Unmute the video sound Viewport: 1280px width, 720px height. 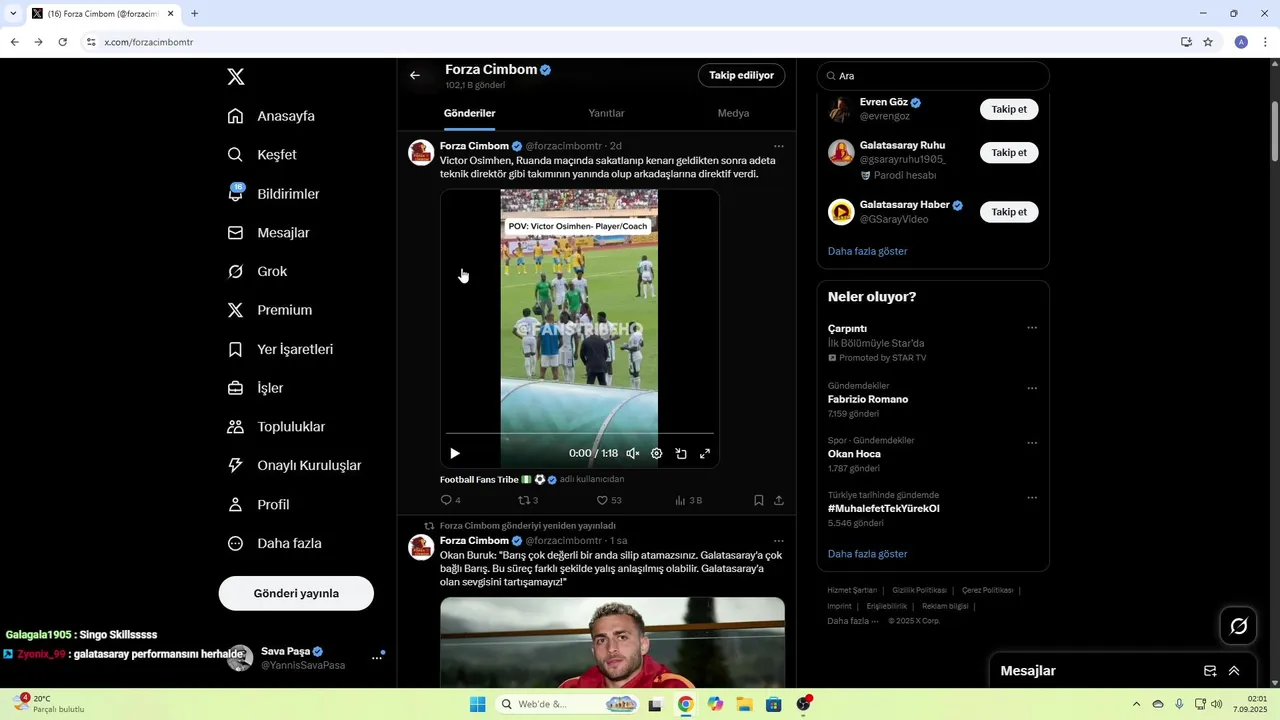click(633, 453)
